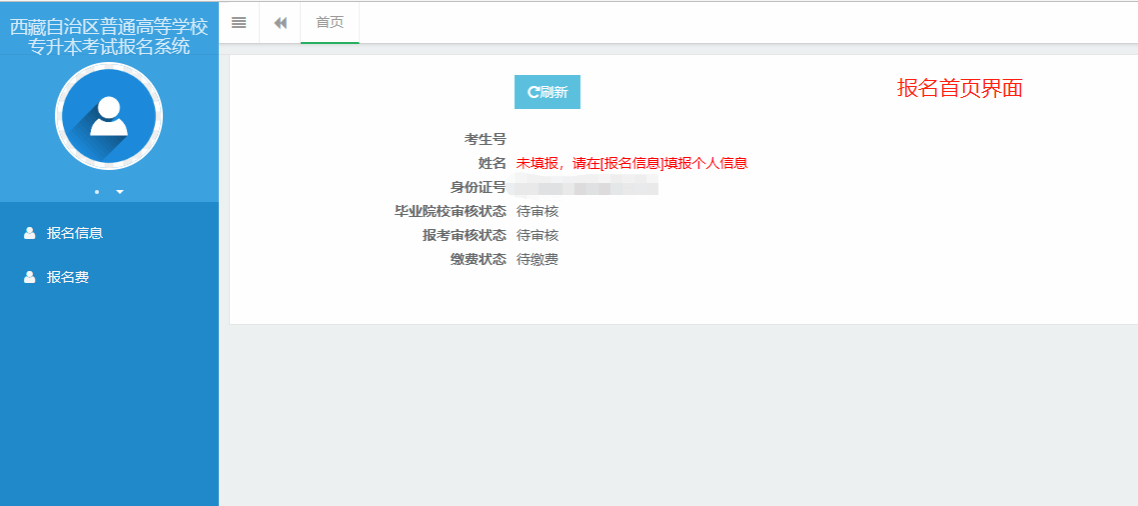Viewport: 1138px width, 506px height.
Task: Click the red 报名首页界面 heading
Action: coord(959,88)
